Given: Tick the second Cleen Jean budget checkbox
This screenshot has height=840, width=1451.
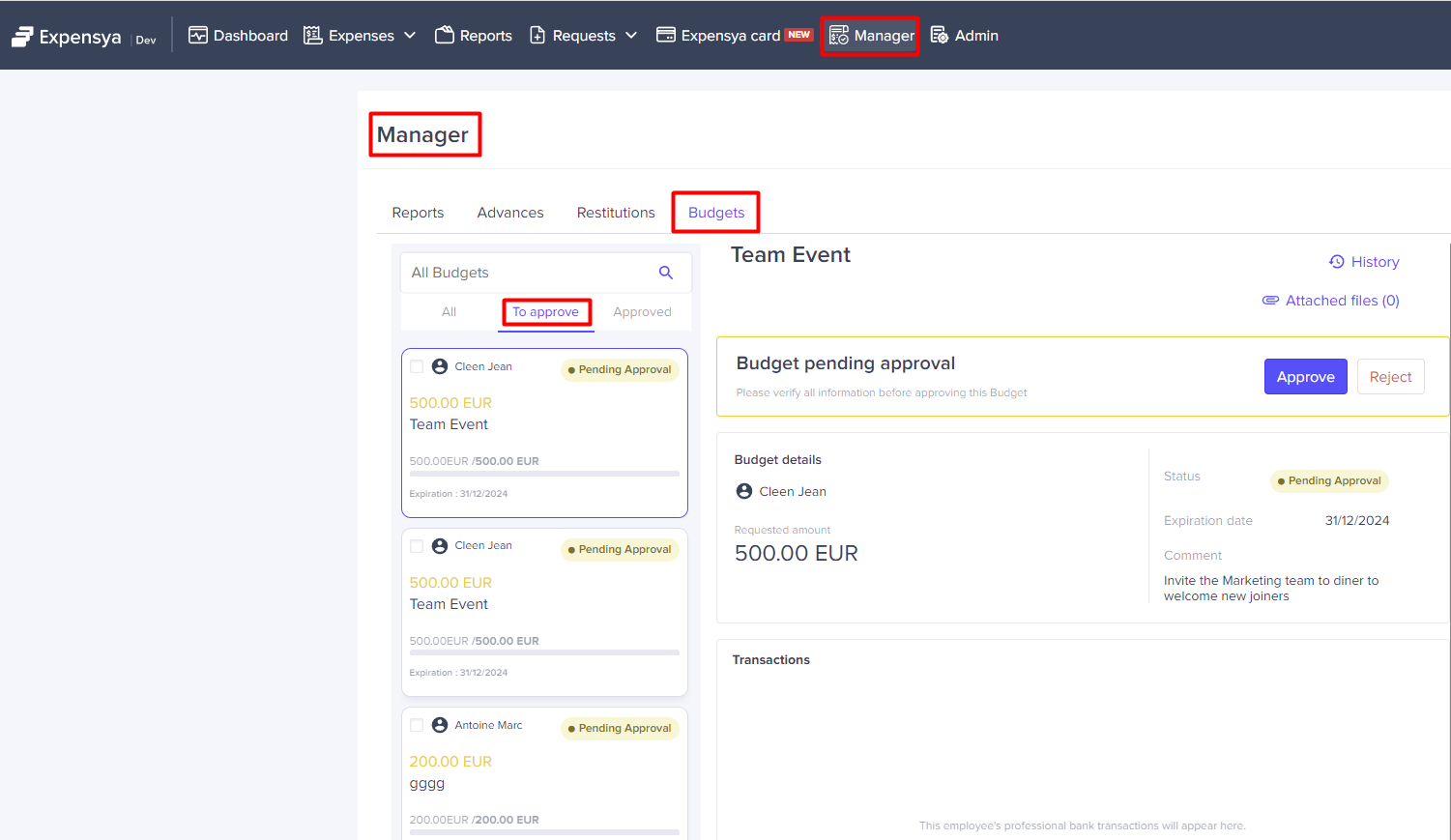Looking at the screenshot, I should [417, 546].
